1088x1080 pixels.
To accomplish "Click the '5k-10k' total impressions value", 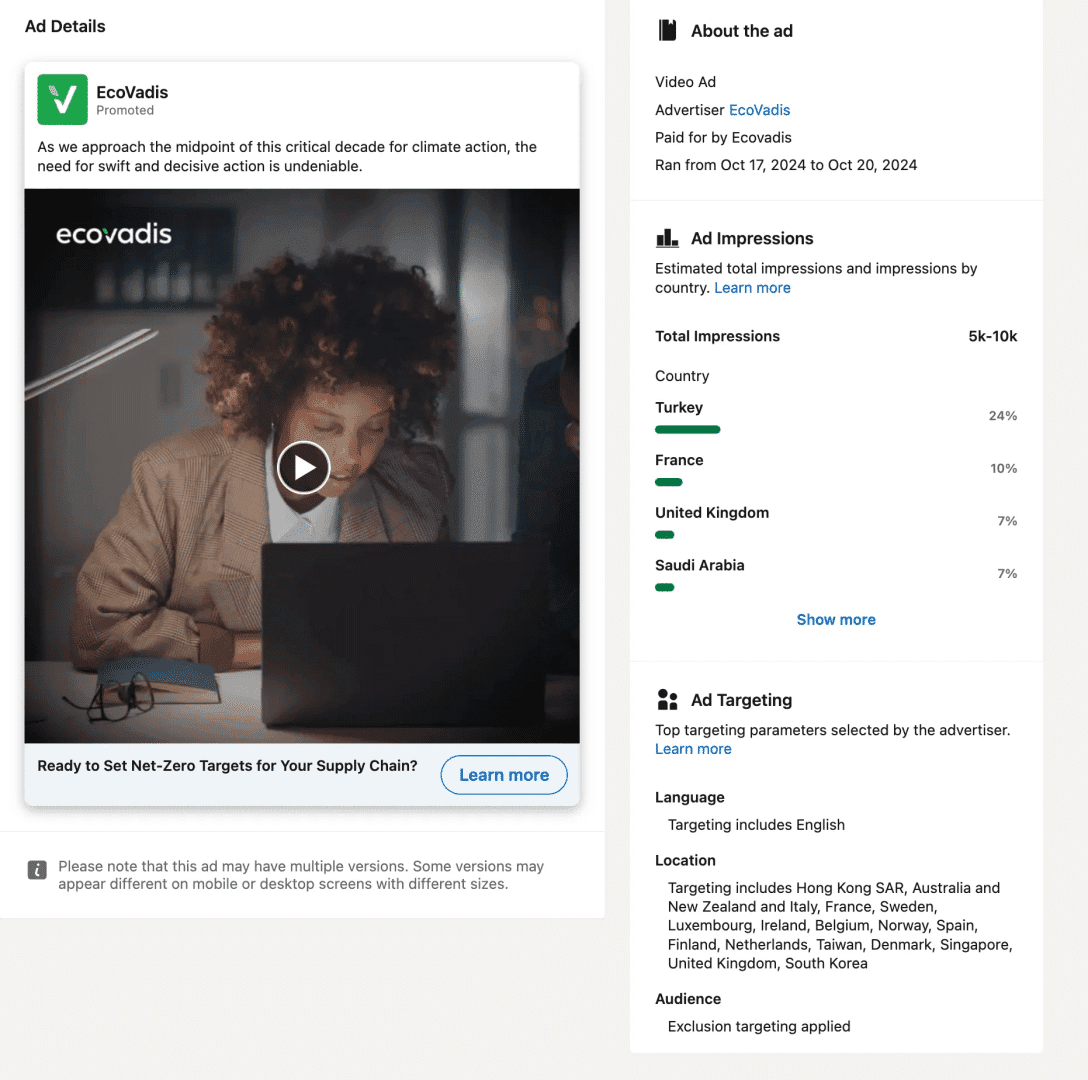I will [992, 336].
